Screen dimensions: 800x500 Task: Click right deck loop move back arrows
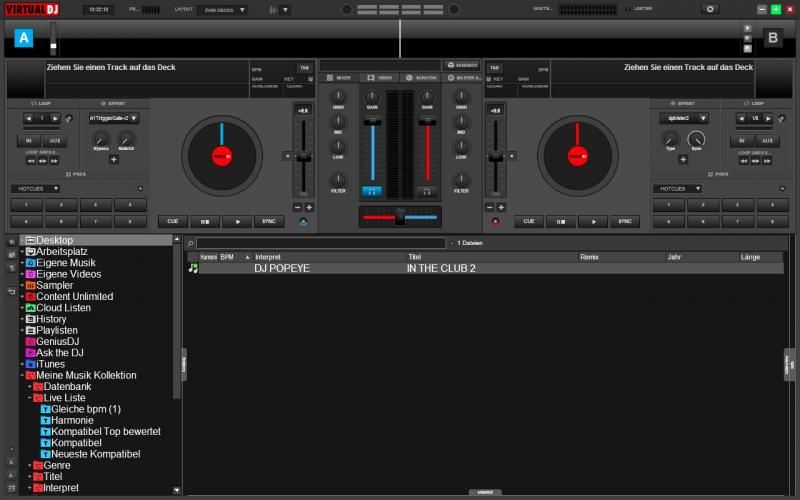pyautogui.click(x=744, y=161)
